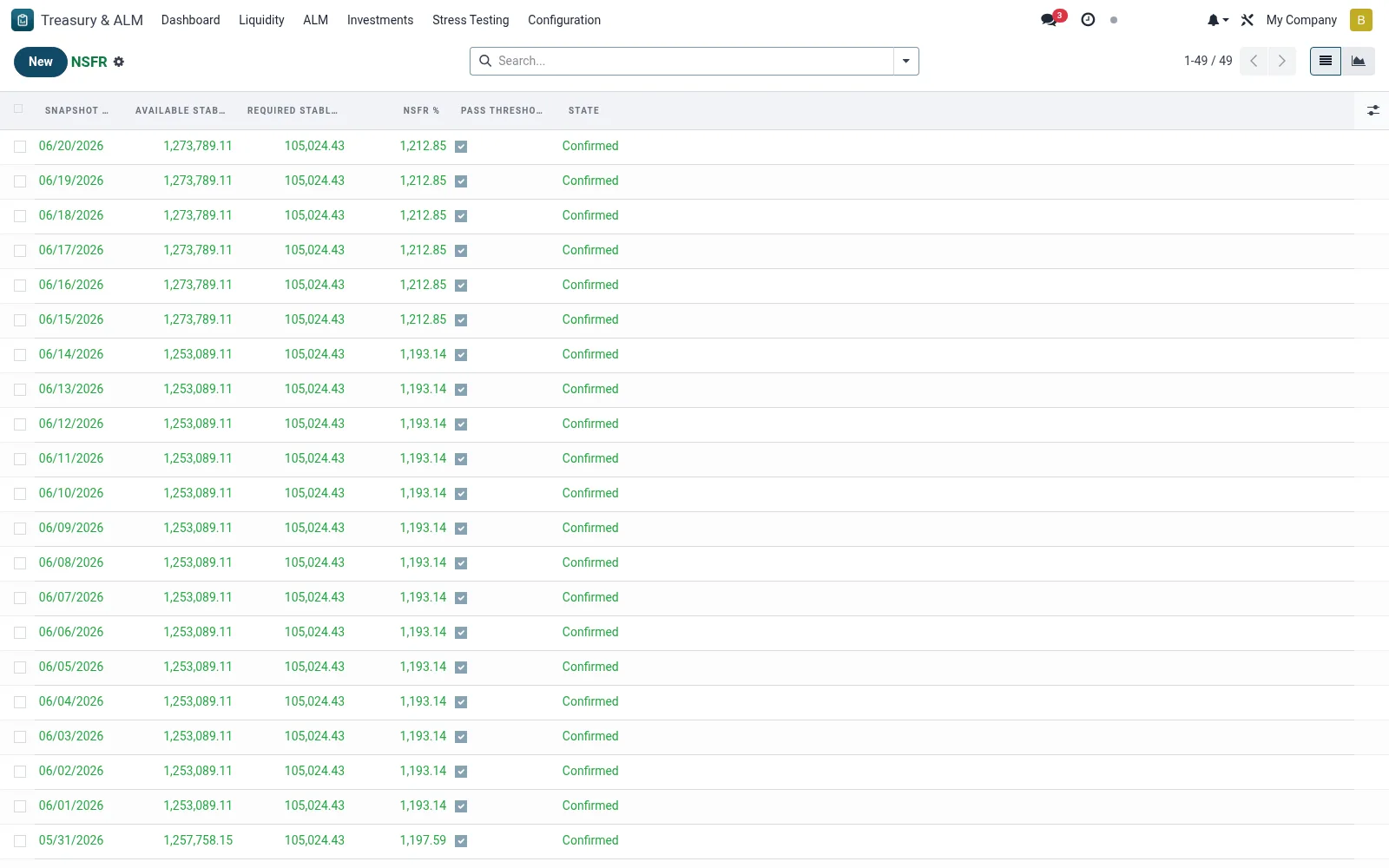
Task: Switch to list view
Action: tap(1326, 61)
